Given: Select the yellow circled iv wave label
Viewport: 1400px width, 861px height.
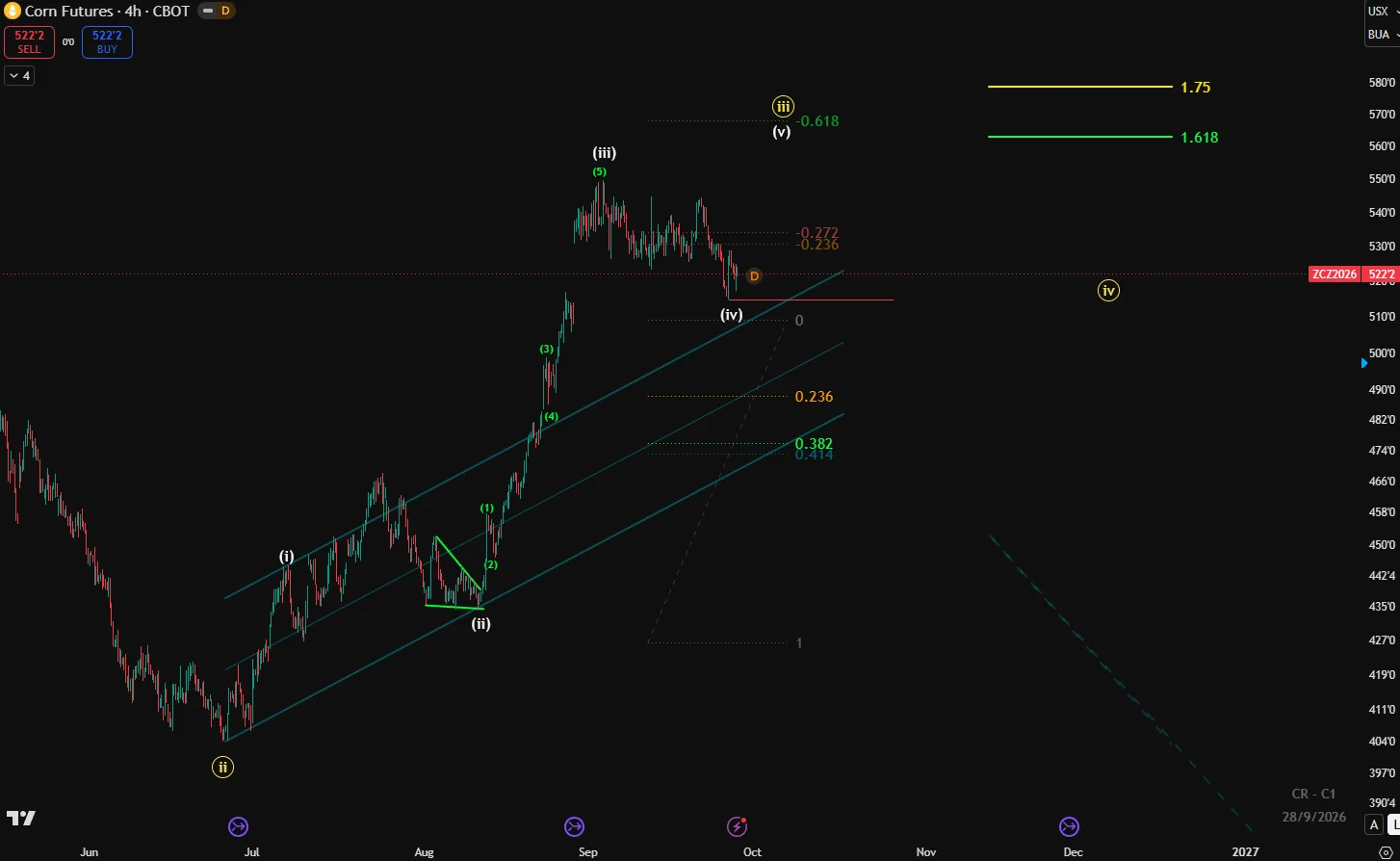Looking at the screenshot, I should pyautogui.click(x=1108, y=290).
